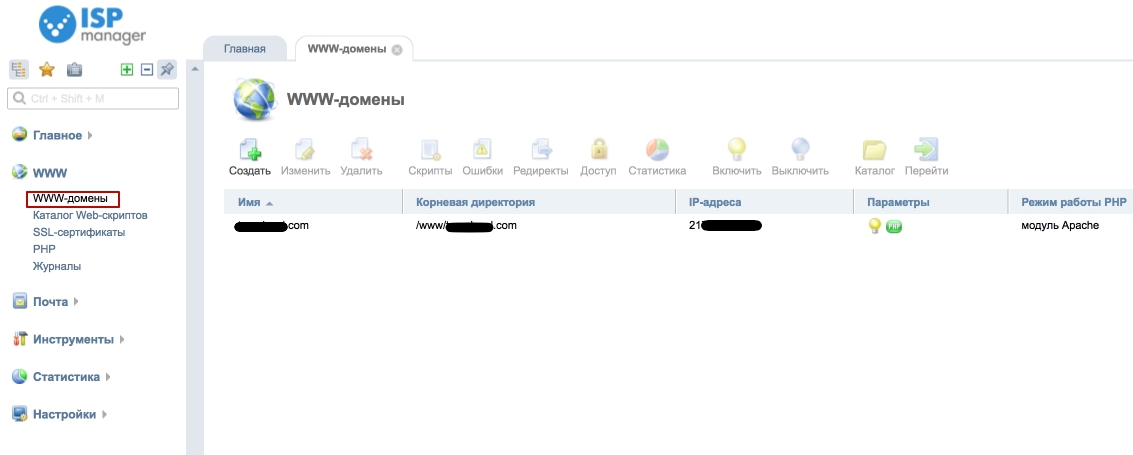1133x455 pixels.
Task: Click the Доступ padlock icon
Action: pos(598,152)
